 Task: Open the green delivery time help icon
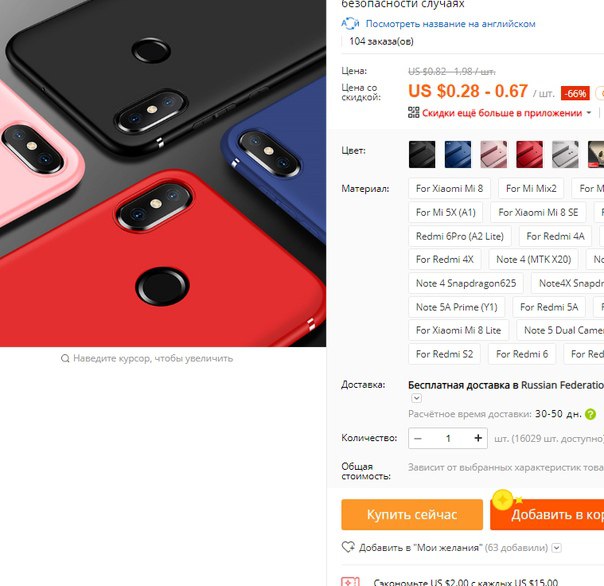click(590, 414)
